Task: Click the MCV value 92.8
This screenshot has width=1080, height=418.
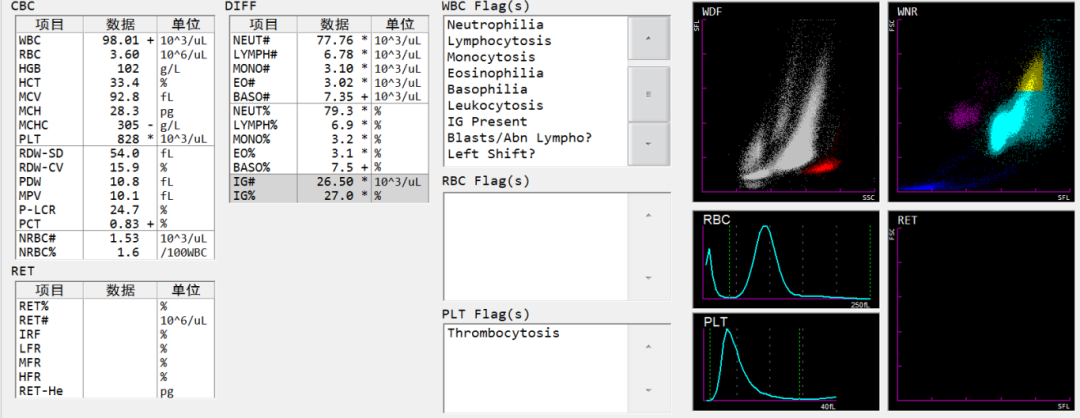Action: tap(127, 96)
